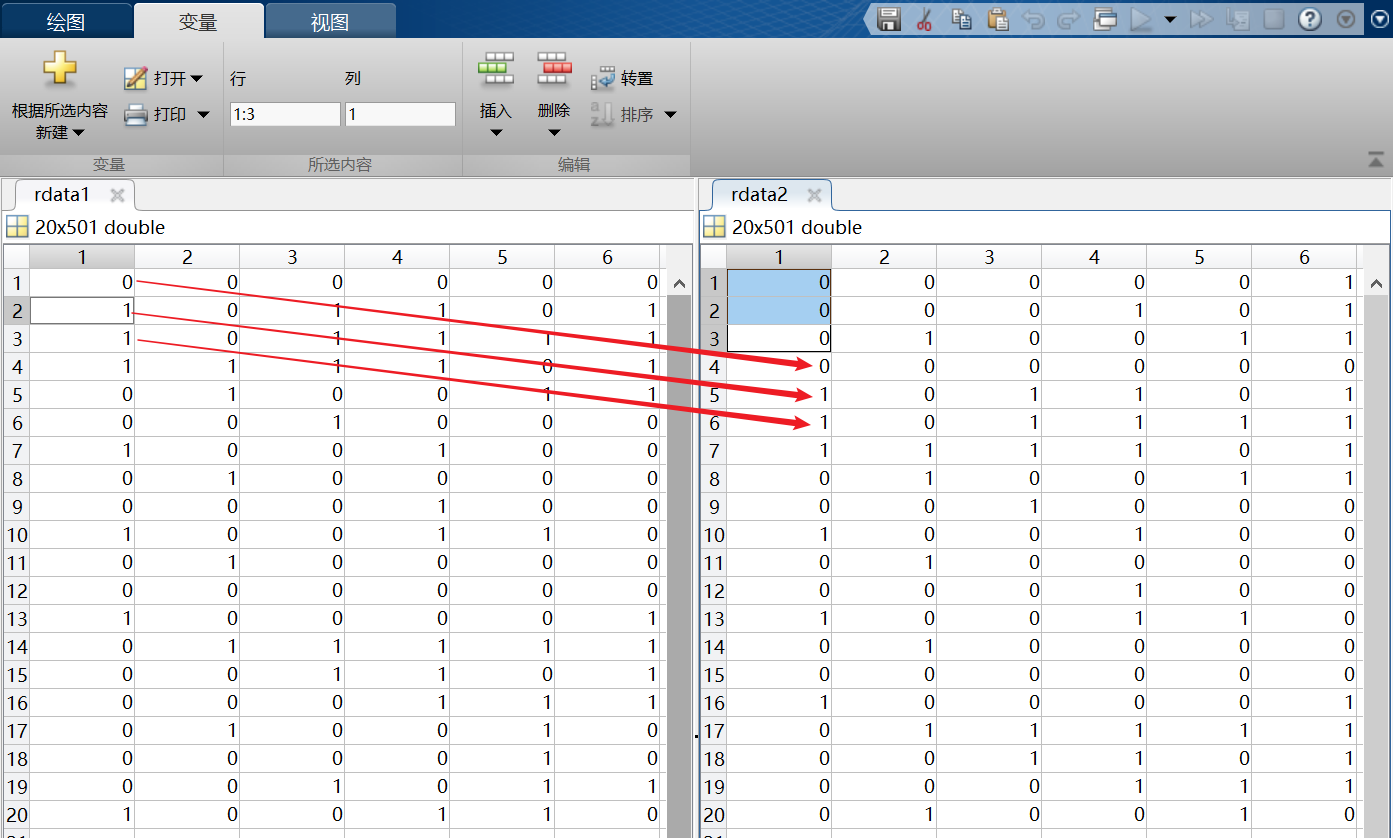Expand the 打印 dropdown arrow
1393x838 pixels.
203,115
